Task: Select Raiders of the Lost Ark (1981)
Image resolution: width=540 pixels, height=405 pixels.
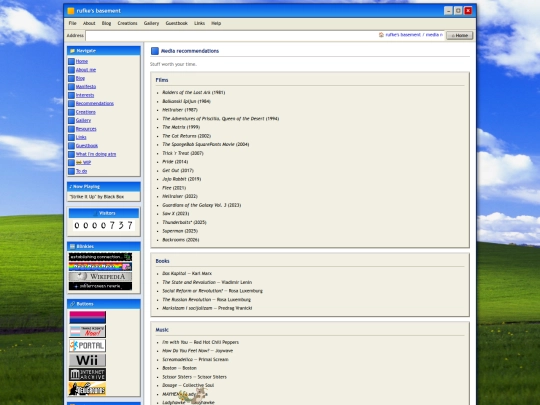Action: tap(194, 93)
